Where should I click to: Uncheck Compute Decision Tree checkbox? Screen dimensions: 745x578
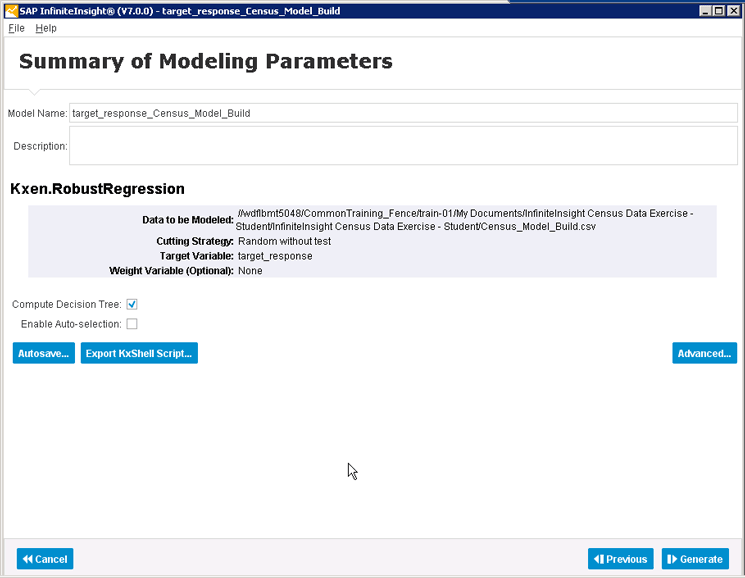click(132, 304)
